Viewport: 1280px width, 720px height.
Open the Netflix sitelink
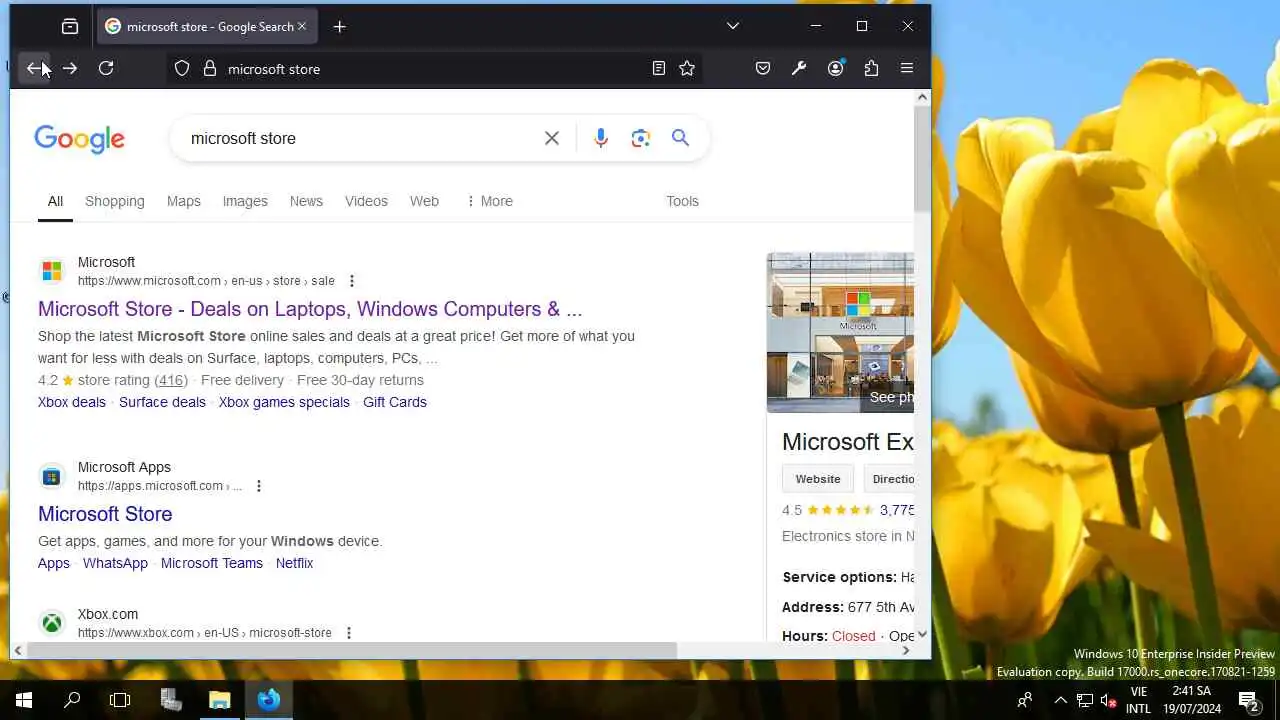pos(295,563)
